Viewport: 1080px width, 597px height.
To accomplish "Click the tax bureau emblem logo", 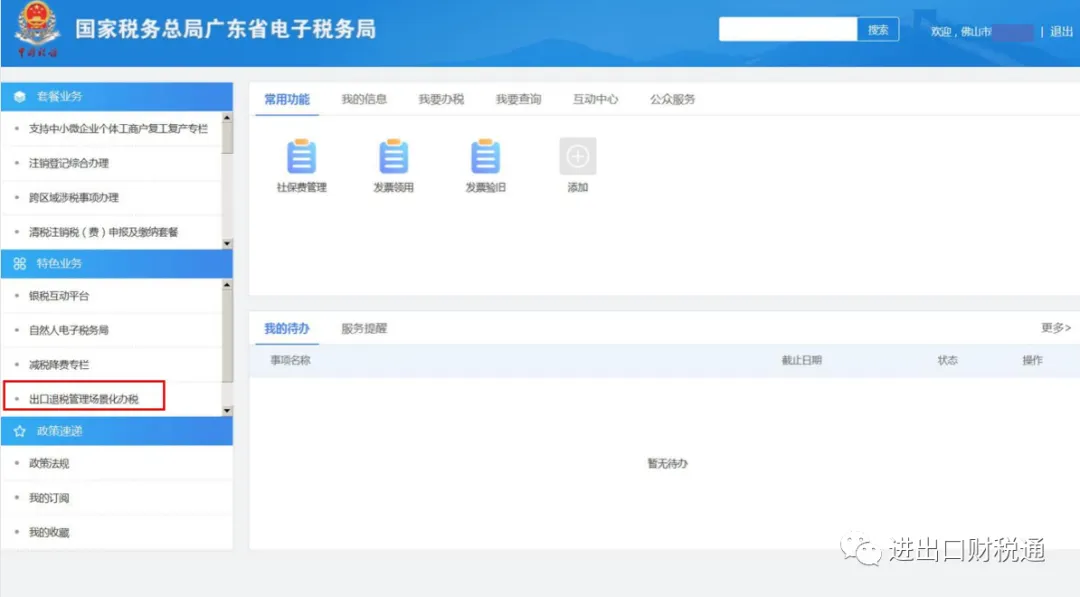I will 37,32.
